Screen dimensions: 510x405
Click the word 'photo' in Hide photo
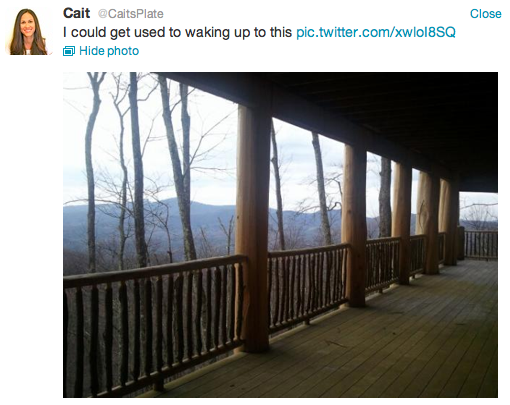pos(123,51)
